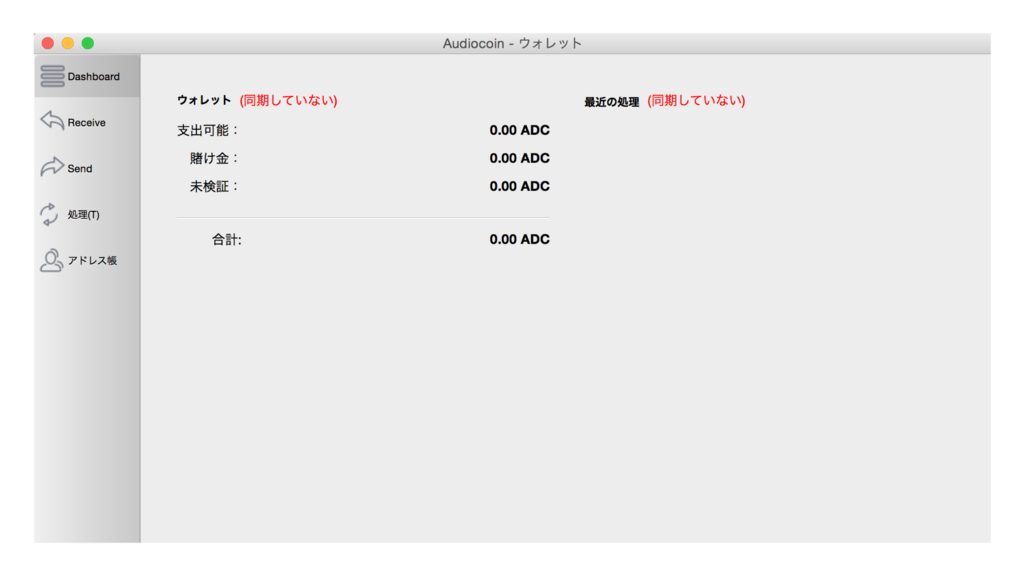Click the Dashboard stacked-bars icon
1024x576 pixels.
pos(52,76)
